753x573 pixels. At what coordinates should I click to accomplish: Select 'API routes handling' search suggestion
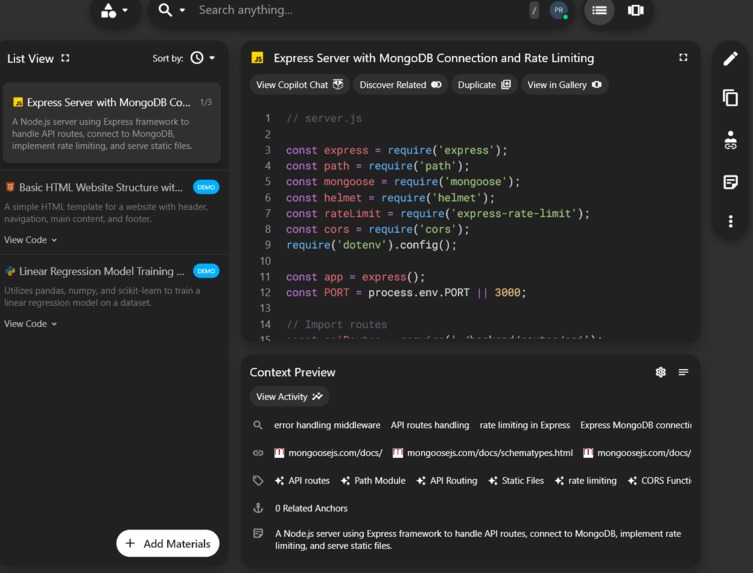coord(430,425)
